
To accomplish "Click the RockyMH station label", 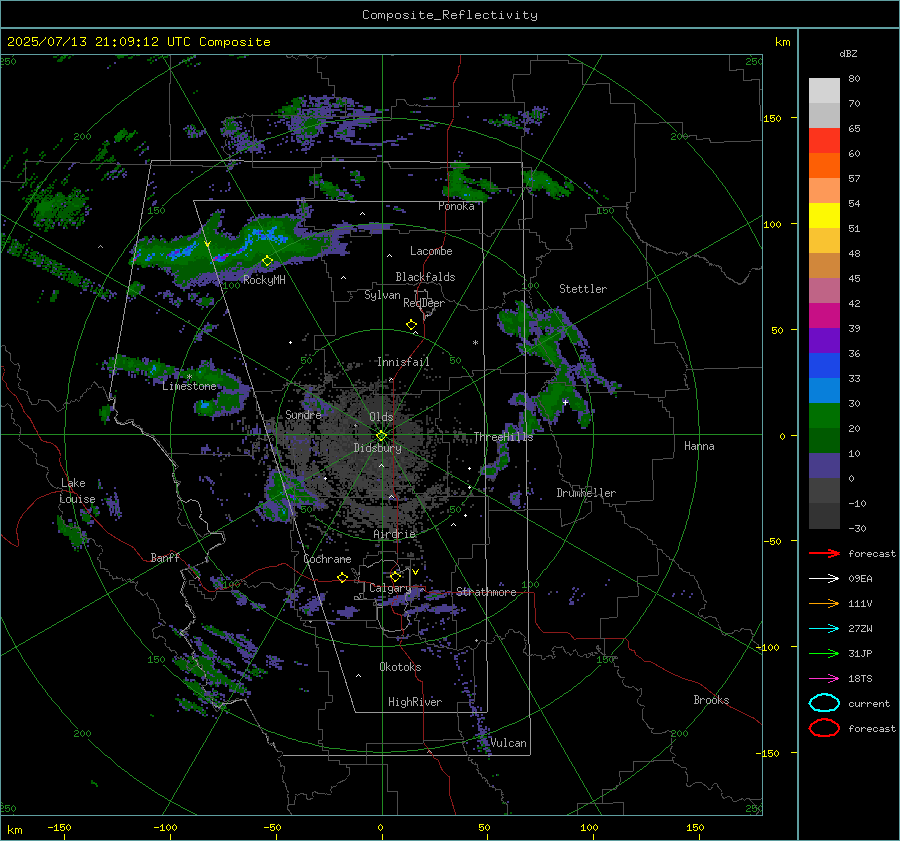I will click(264, 280).
